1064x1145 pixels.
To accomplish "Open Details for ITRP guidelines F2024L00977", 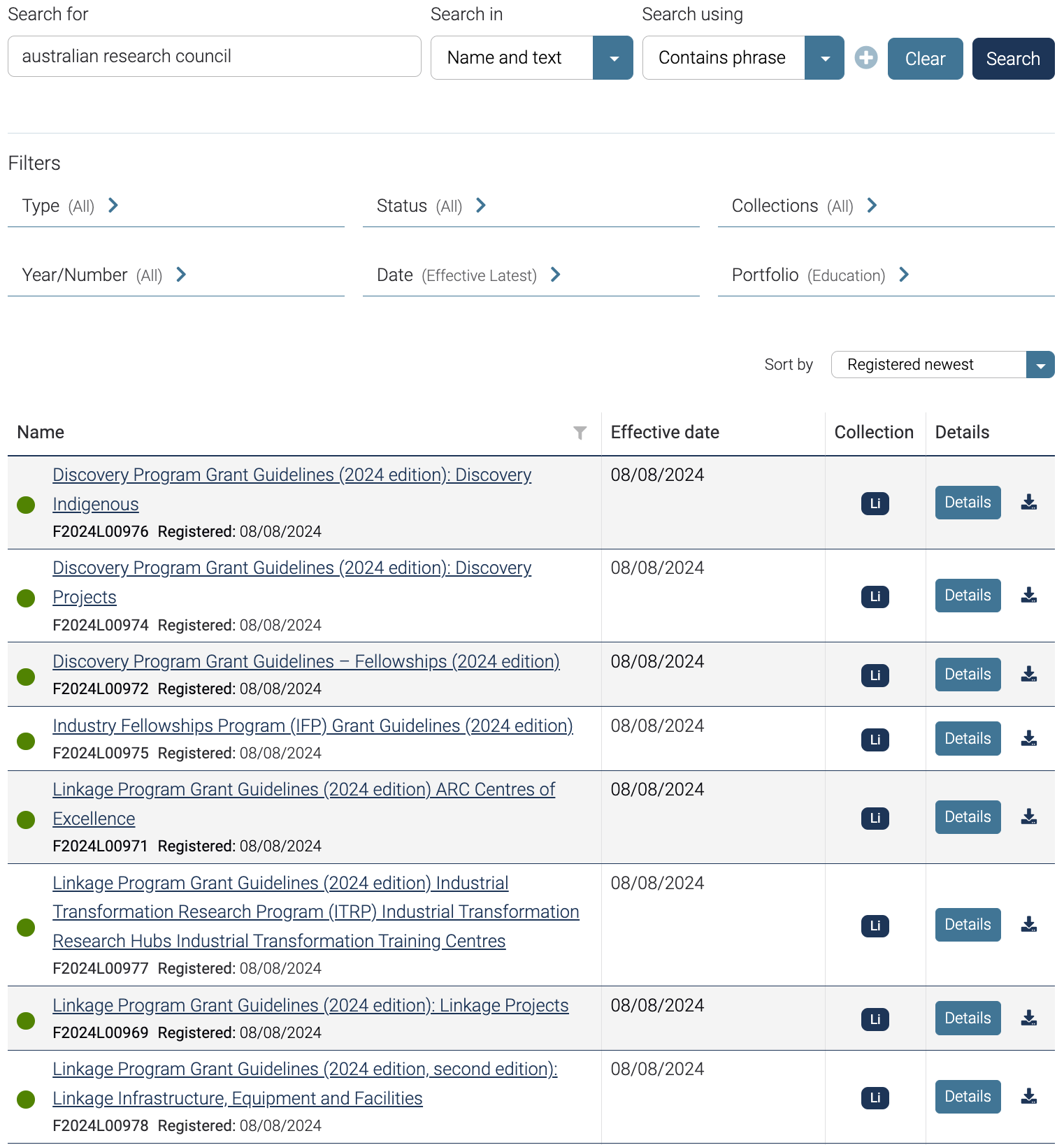I will point(968,925).
